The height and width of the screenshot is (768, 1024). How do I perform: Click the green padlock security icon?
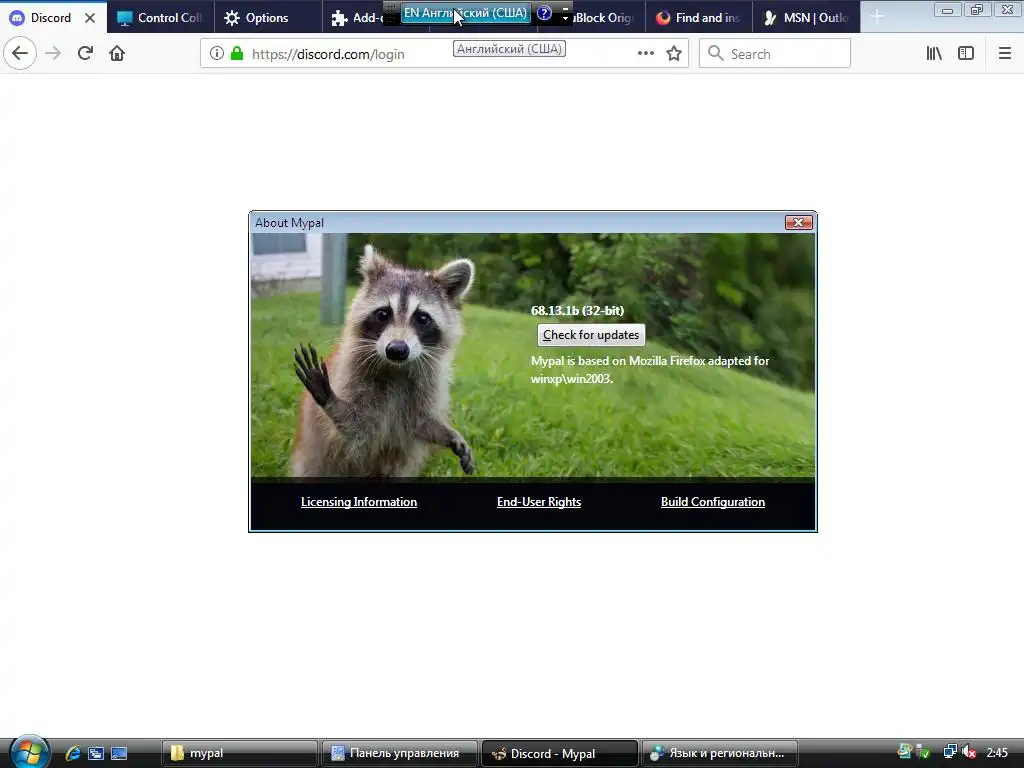pos(237,54)
